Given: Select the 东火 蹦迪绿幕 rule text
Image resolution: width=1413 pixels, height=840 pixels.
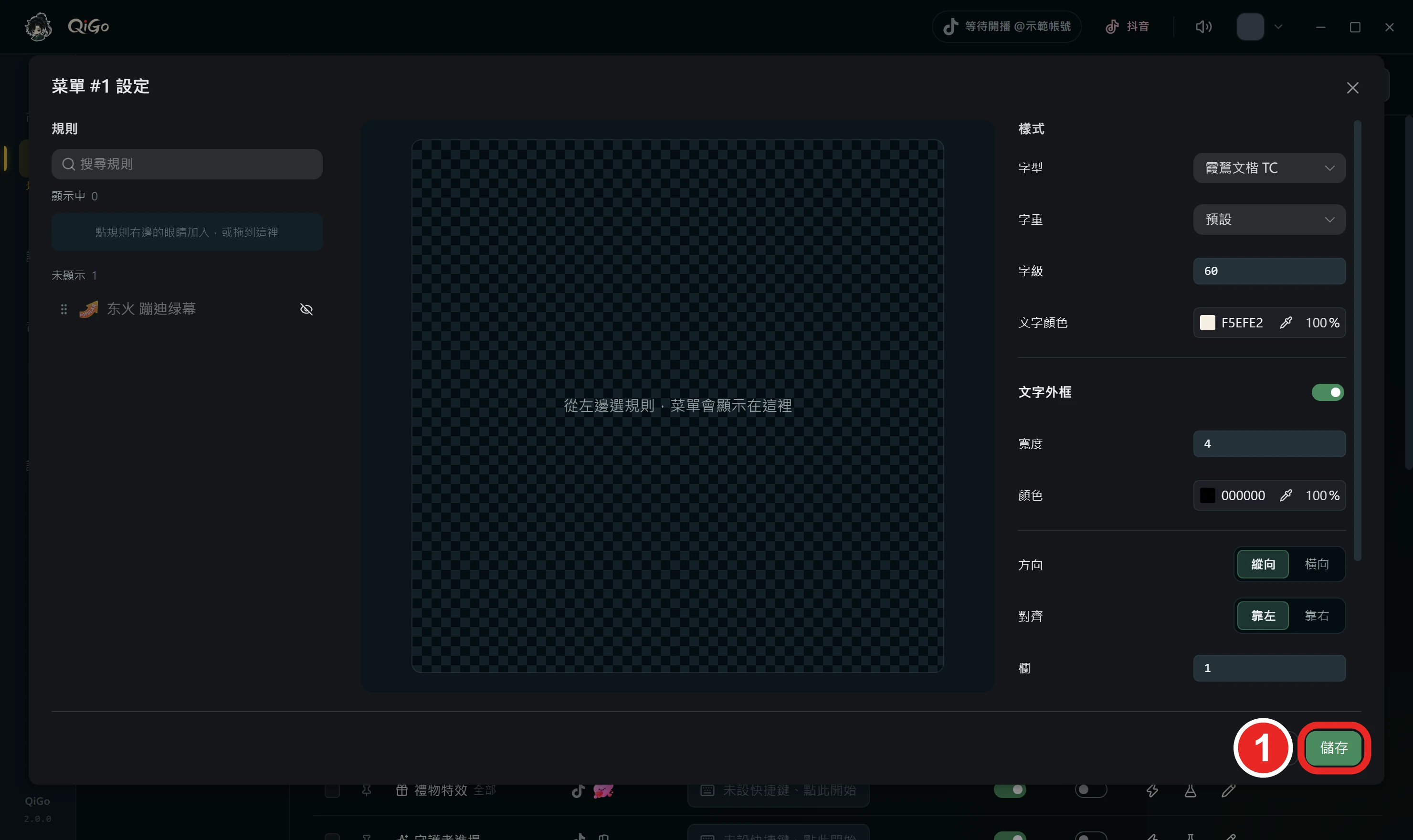Looking at the screenshot, I should [151, 308].
